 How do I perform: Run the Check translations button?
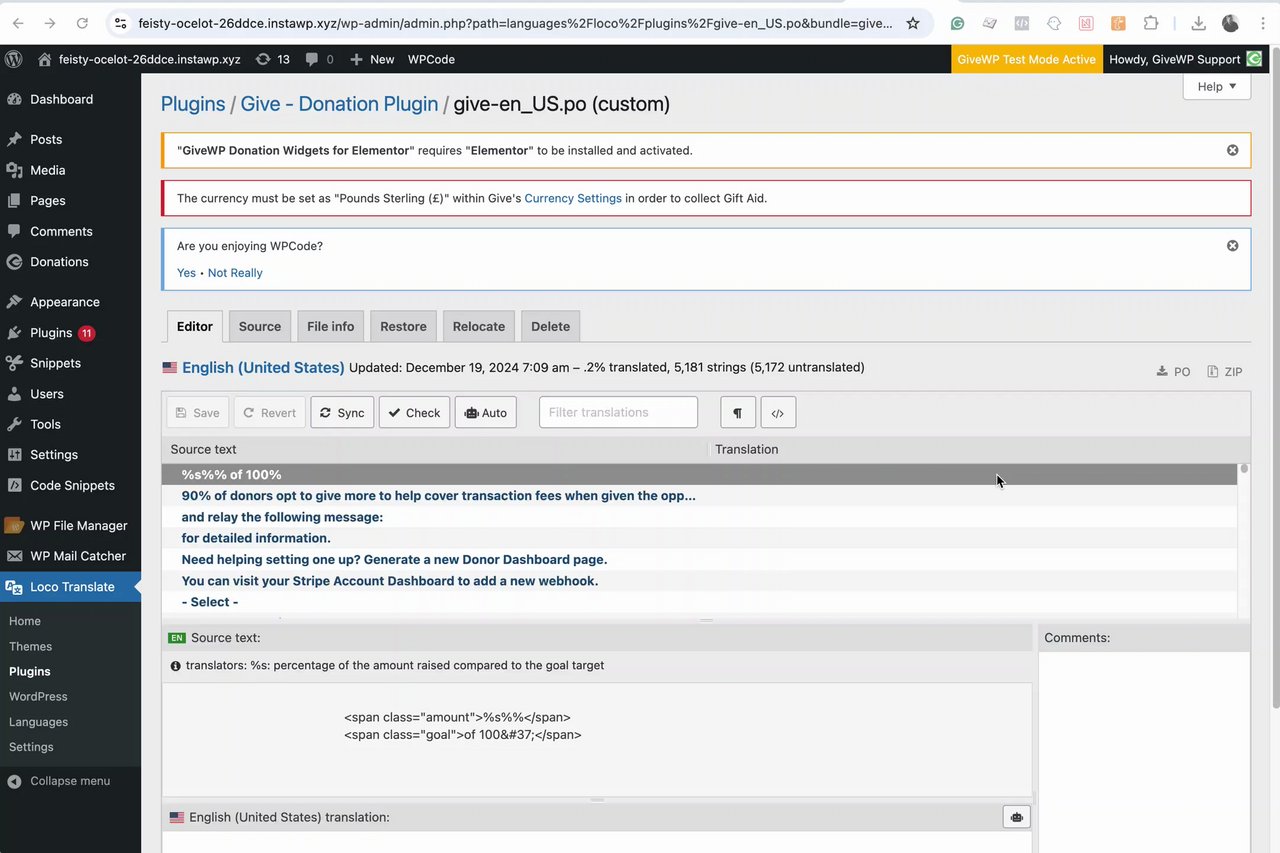(414, 412)
